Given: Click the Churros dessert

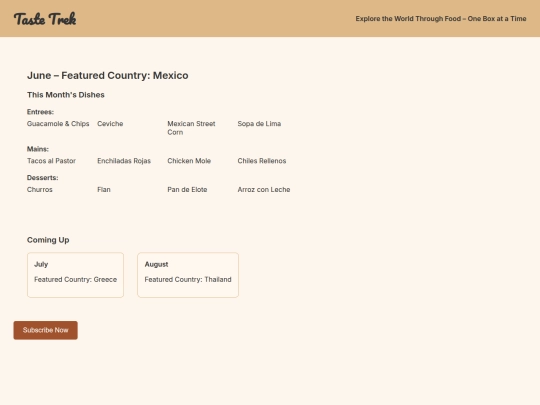Looking at the screenshot, I should 40,189.
